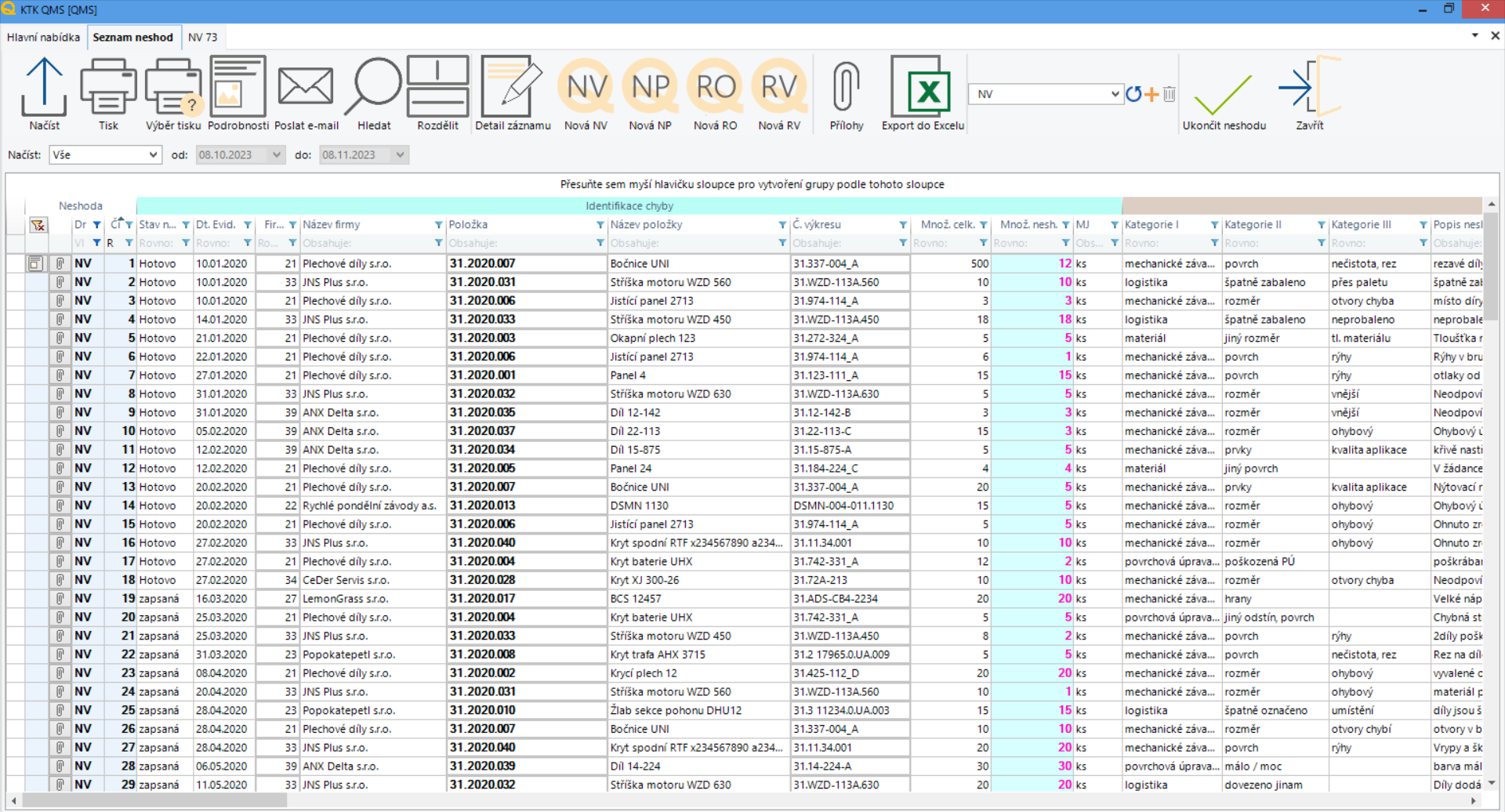Image resolution: width=1505 pixels, height=812 pixels.
Task: Toggle filter on Položka column
Action: pyautogui.click(x=600, y=225)
